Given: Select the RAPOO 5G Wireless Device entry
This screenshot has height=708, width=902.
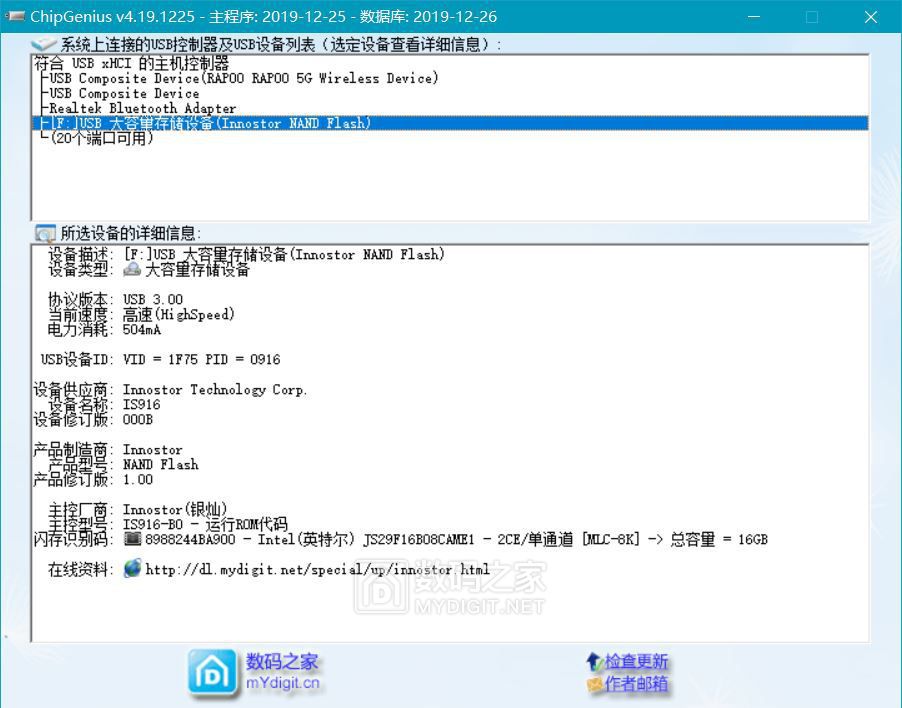Looking at the screenshot, I should click(244, 78).
